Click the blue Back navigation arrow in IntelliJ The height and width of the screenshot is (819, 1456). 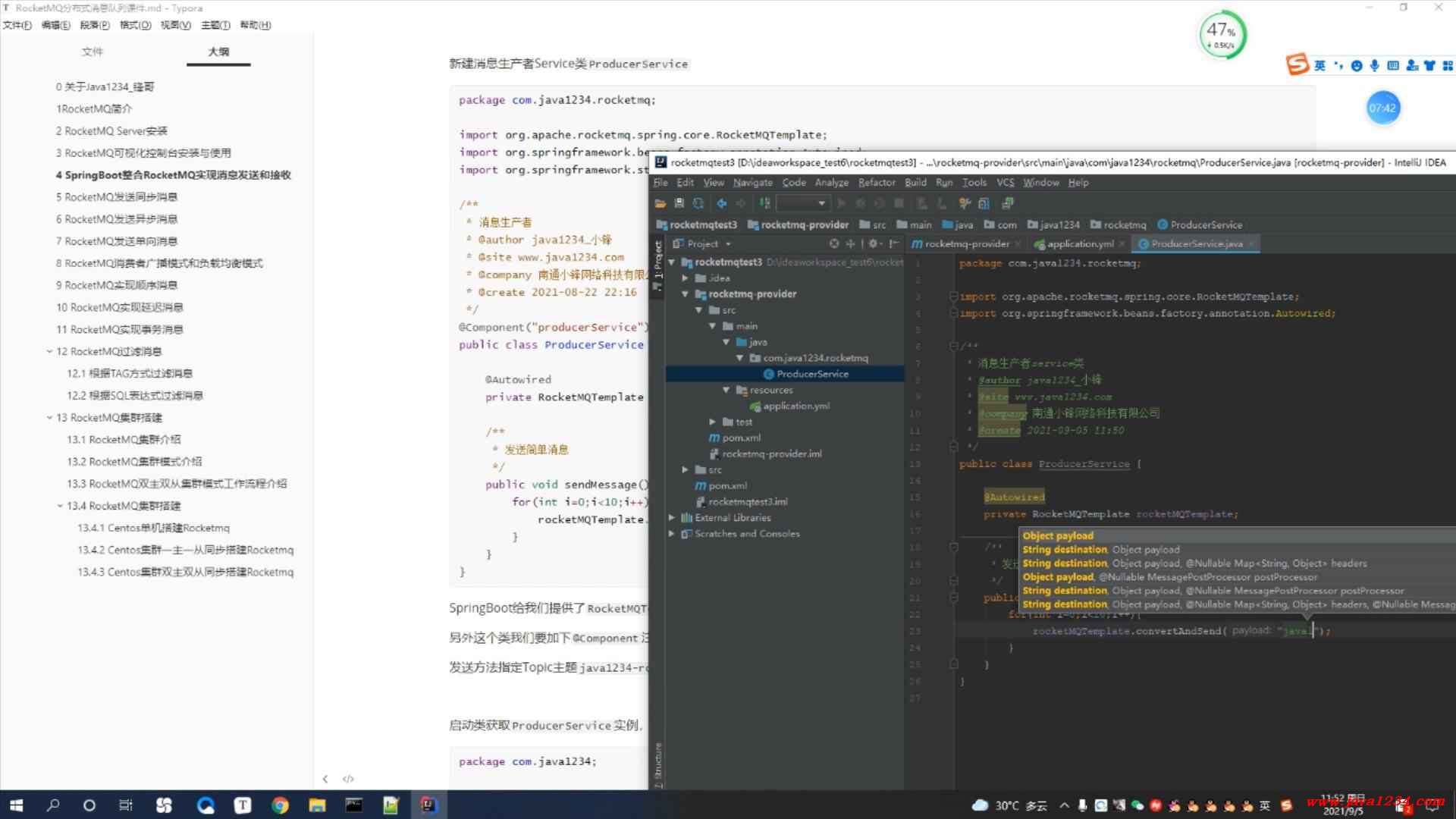tap(722, 203)
